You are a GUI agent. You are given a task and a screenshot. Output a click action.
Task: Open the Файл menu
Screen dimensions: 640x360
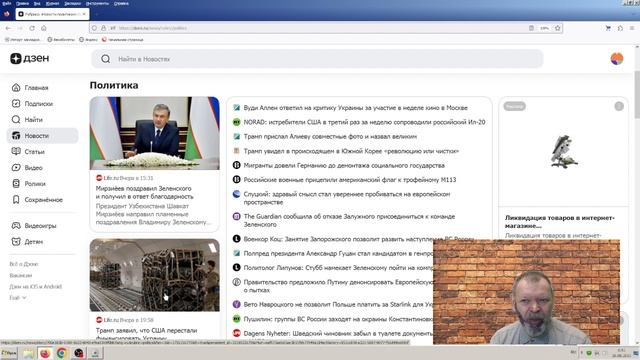7,3
